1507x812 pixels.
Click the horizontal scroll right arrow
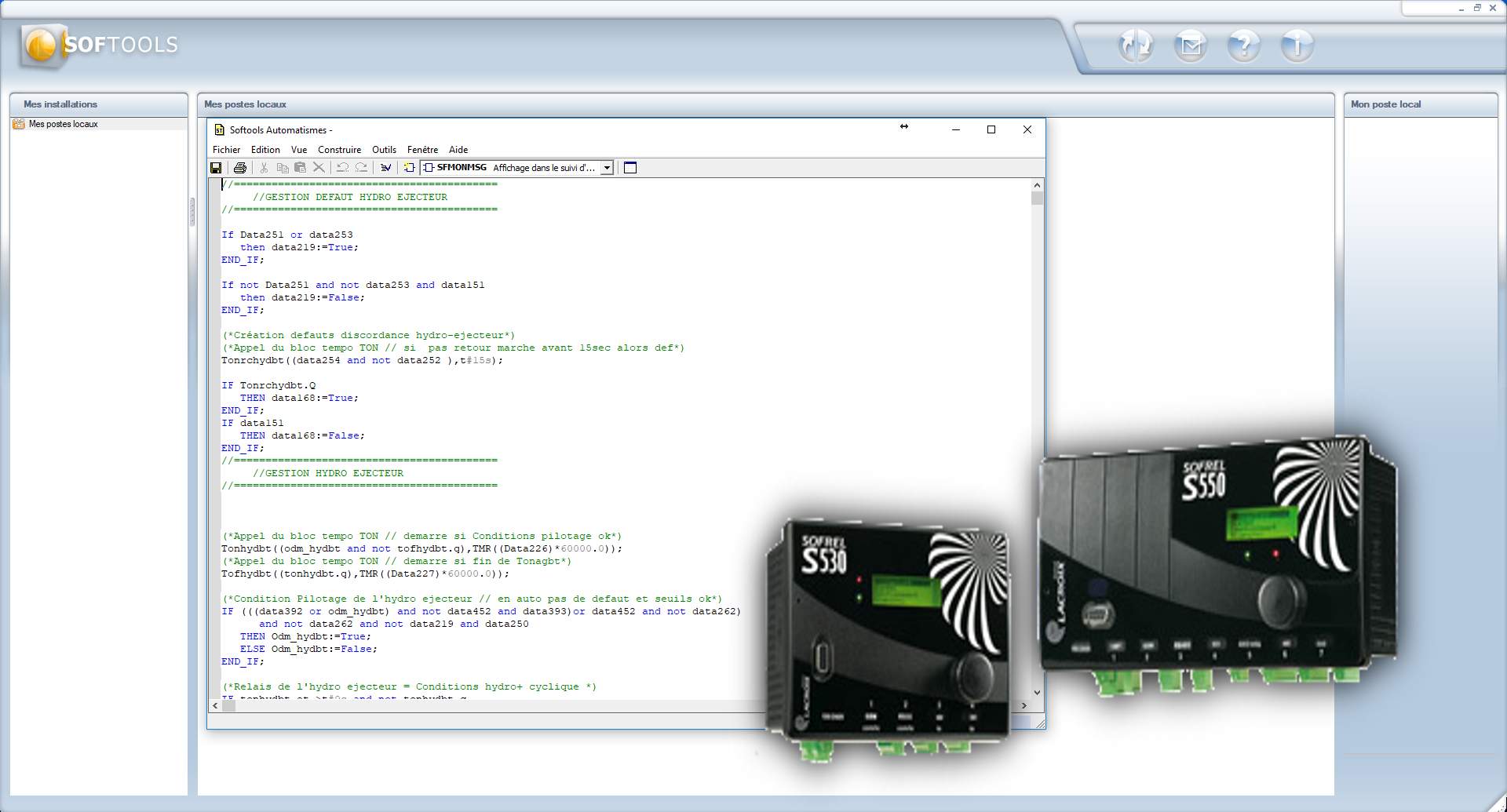tap(1024, 706)
